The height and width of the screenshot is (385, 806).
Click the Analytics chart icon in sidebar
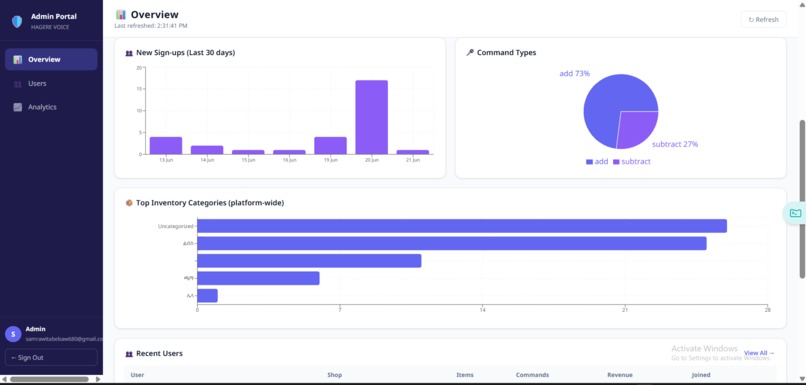coord(17,107)
